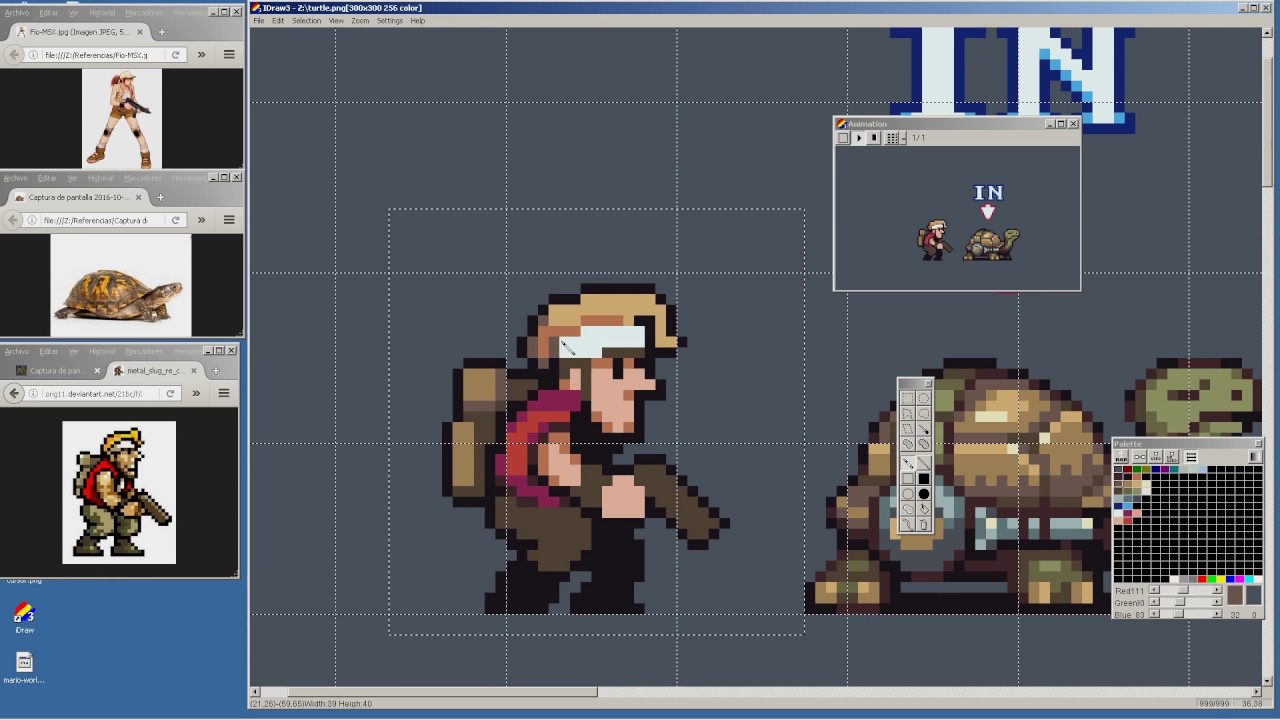The width and height of the screenshot is (1280, 720).
Task: Click the Red slider thumb
Action: [1183, 589]
